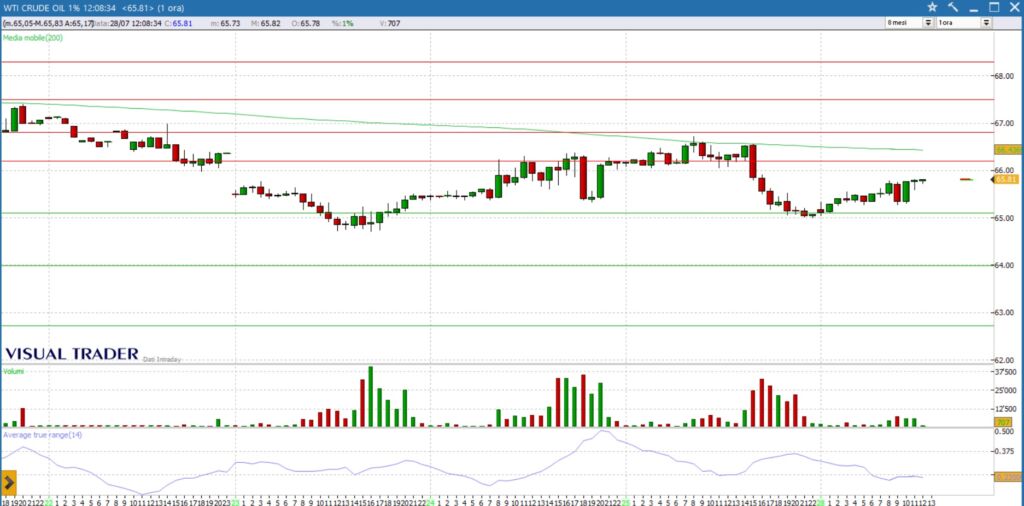Click the 64.00 price axis label
This screenshot has height=506, width=1024.
(x=1005, y=265)
